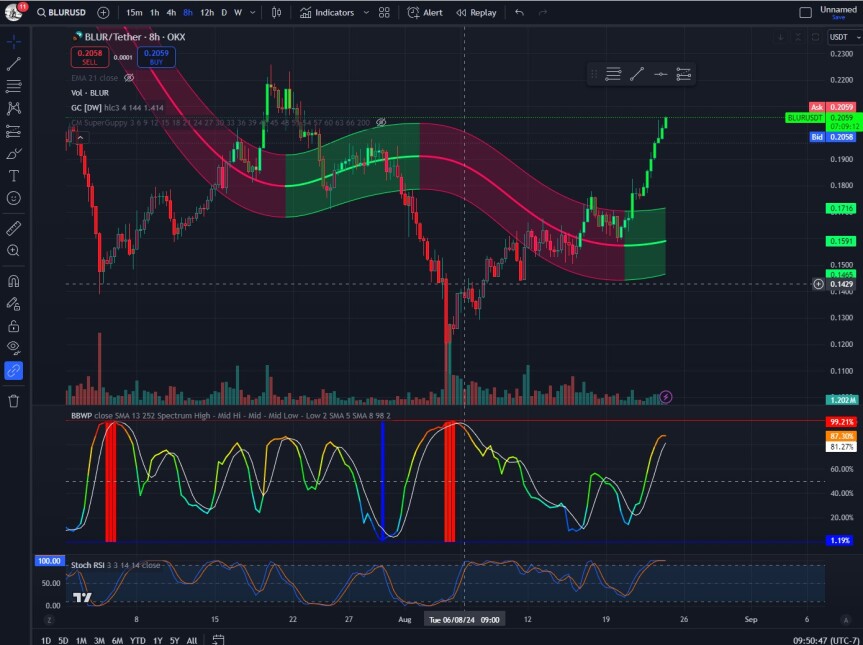863x645 pixels.
Task: Select the GC [DW] indicator legend
Action: point(117,108)
